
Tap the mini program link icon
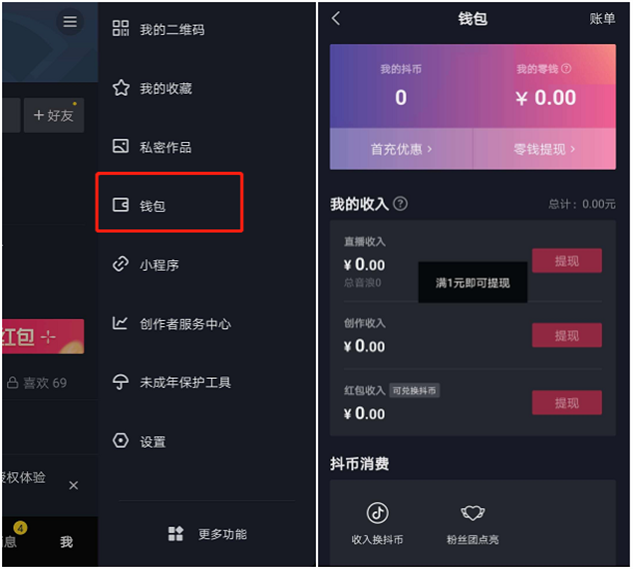(120, 264)
